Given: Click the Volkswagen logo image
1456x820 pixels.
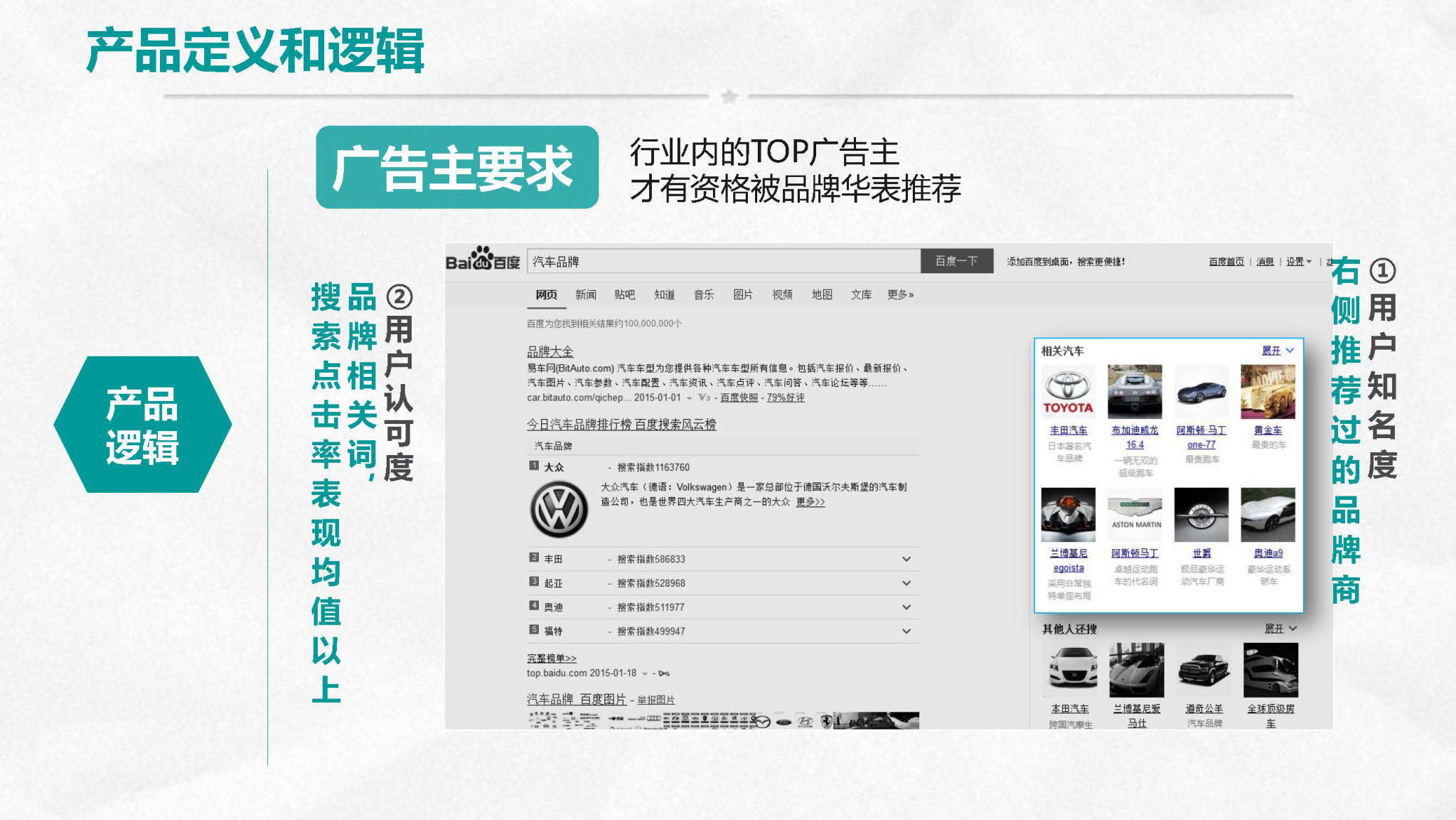Looking at the screenshot, I should point(559,509).
